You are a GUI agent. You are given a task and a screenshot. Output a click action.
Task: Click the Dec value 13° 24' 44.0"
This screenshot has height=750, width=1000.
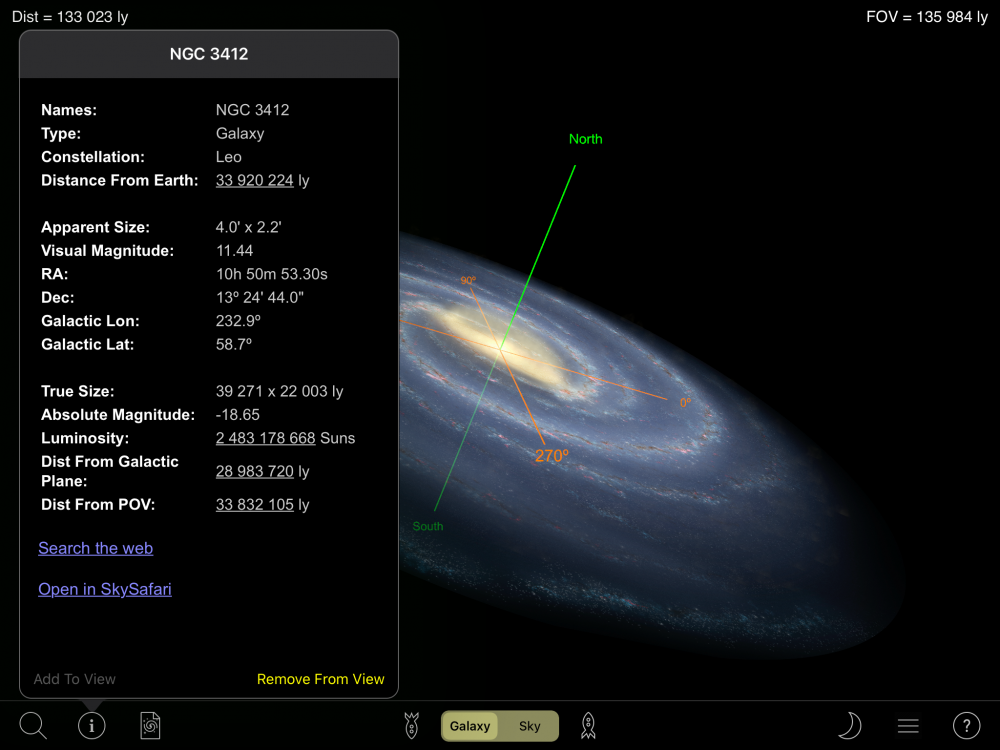click(260, 298)
